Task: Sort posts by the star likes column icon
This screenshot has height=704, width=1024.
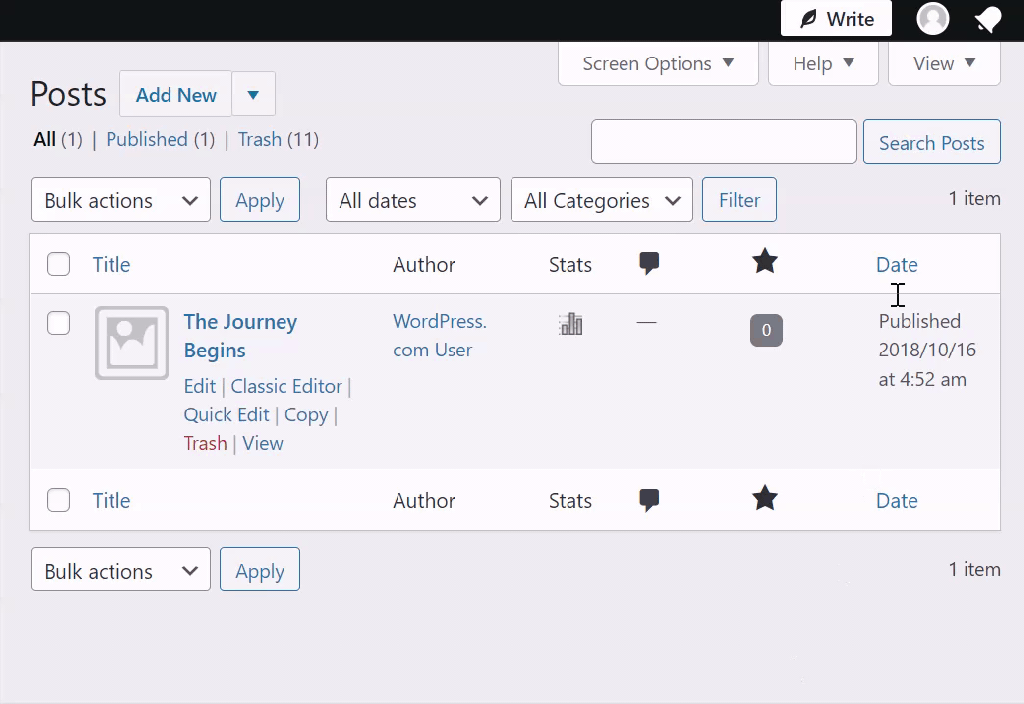Action: click(765, 262)
